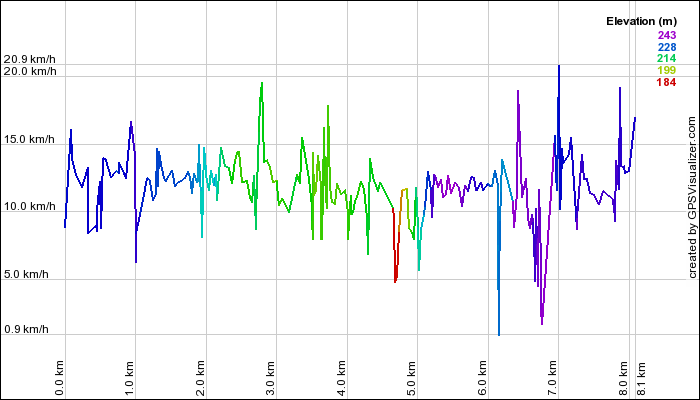Click the 0.0 km distance label

tap(59, 378)
